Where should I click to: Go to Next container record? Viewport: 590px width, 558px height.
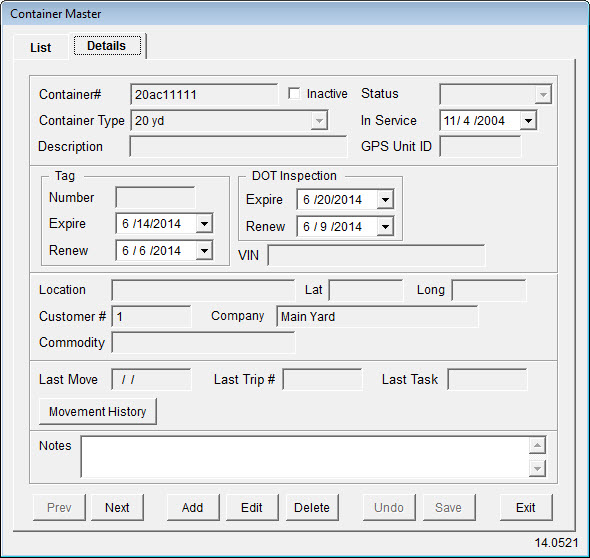(117, 508)
